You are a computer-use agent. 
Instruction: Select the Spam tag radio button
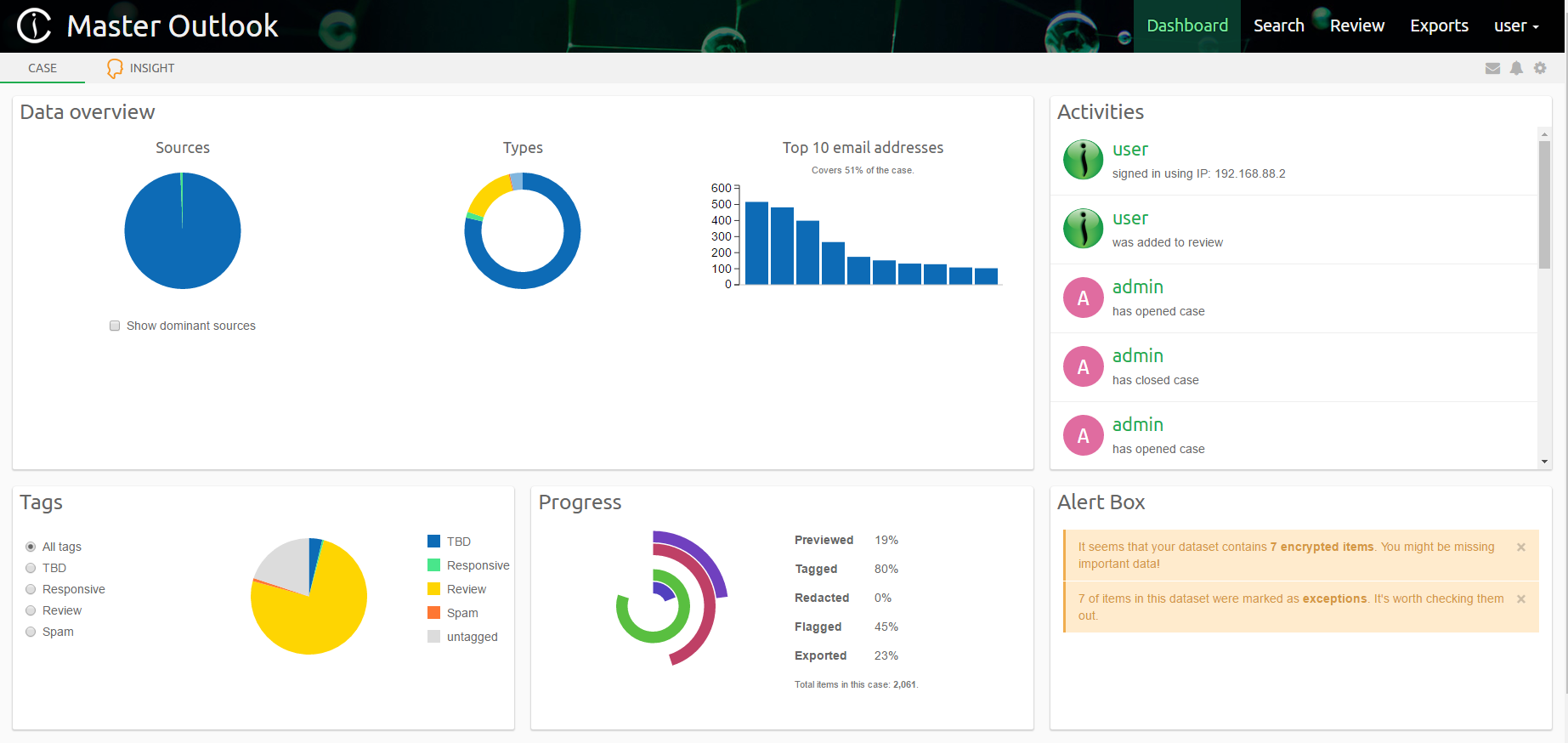click(31, 632)
